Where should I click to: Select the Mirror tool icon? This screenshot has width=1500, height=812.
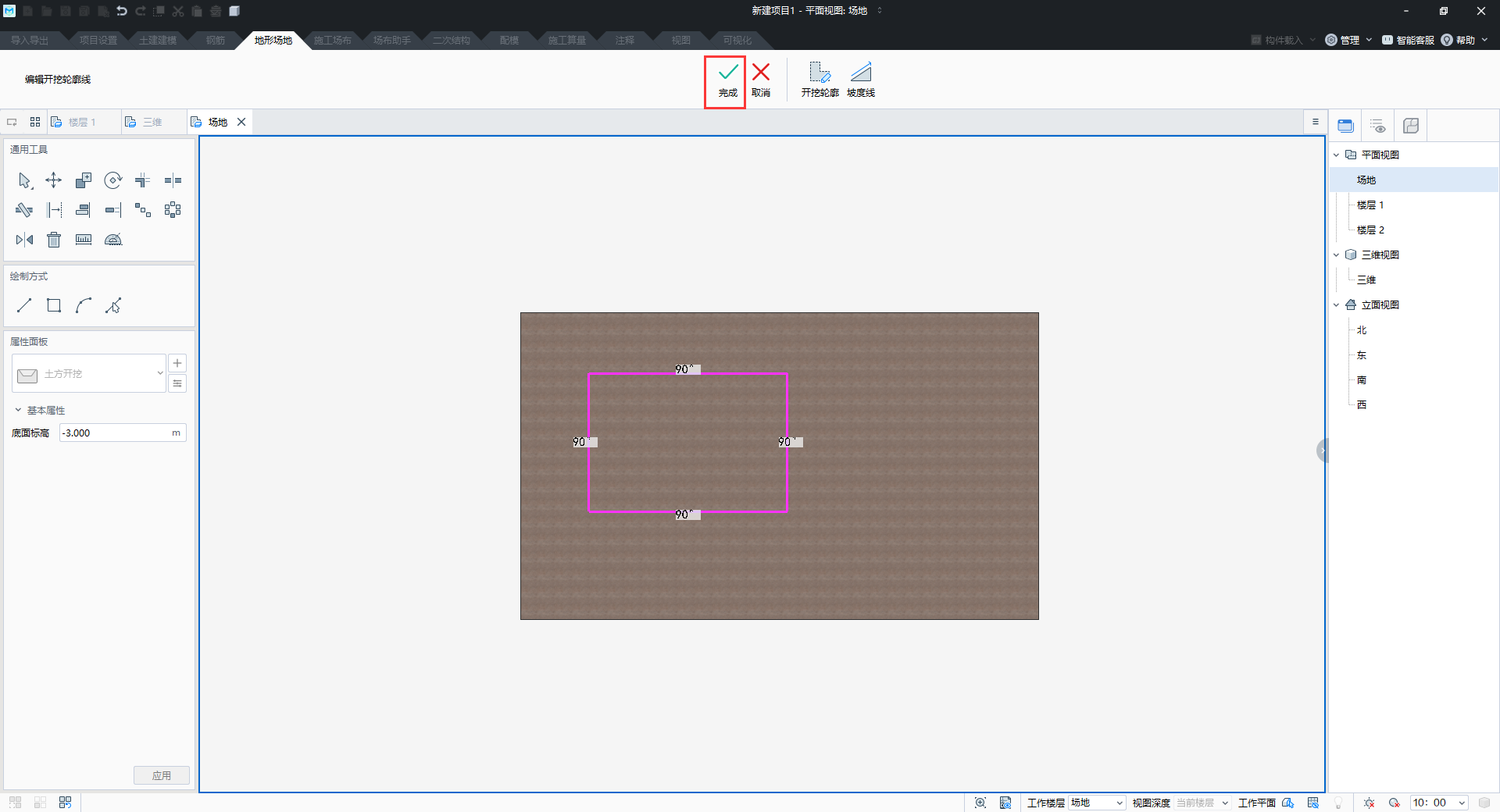(24, 240)
